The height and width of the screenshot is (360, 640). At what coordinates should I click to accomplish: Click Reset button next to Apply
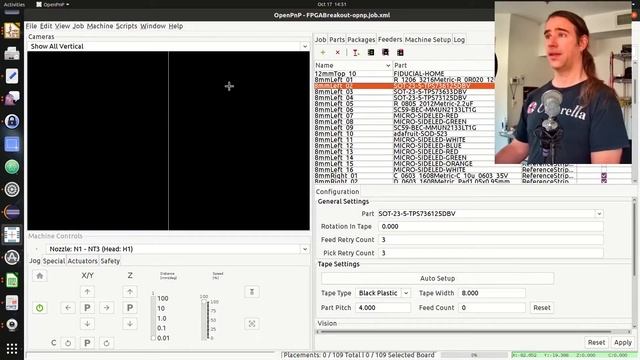pos(596,343)
